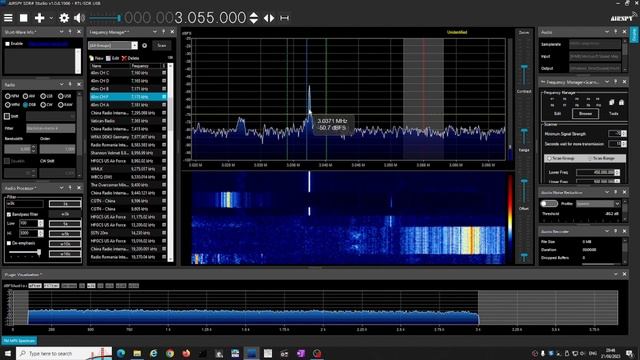Viewport: 640px width, 360px height.
Task: Open the noise reduction Profile dropdown
Action: (x=598, y=204)
